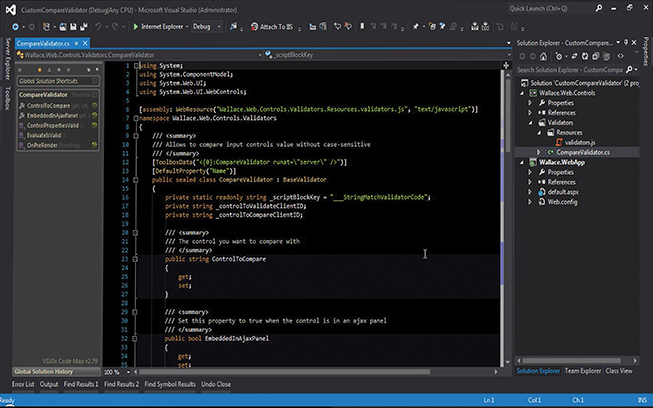Start debugging with the Internet Explorer play button
This screenshot has width=653, height=408.
[x=134, y=25]
